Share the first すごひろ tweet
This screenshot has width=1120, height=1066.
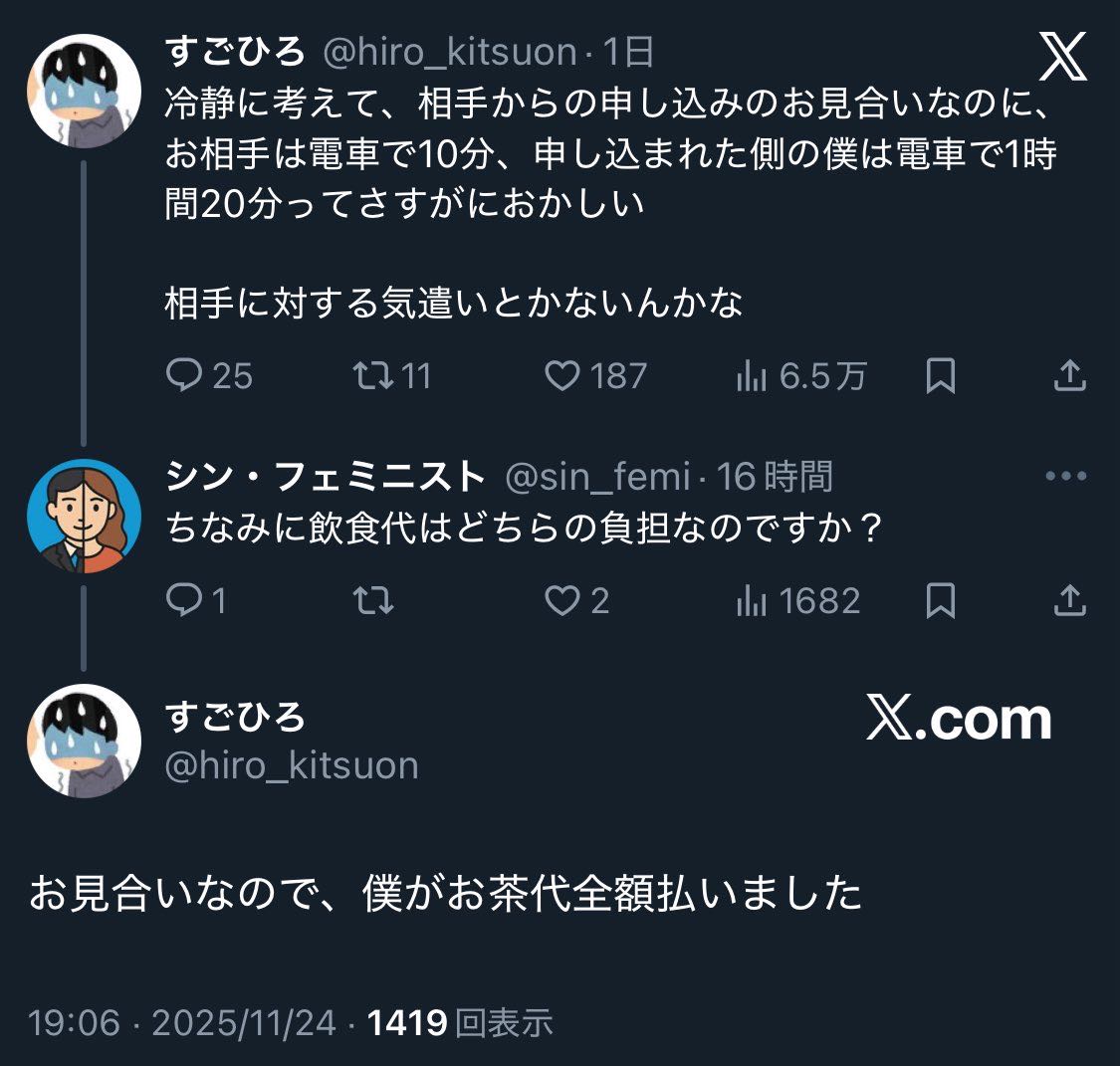click(1069, 375)
